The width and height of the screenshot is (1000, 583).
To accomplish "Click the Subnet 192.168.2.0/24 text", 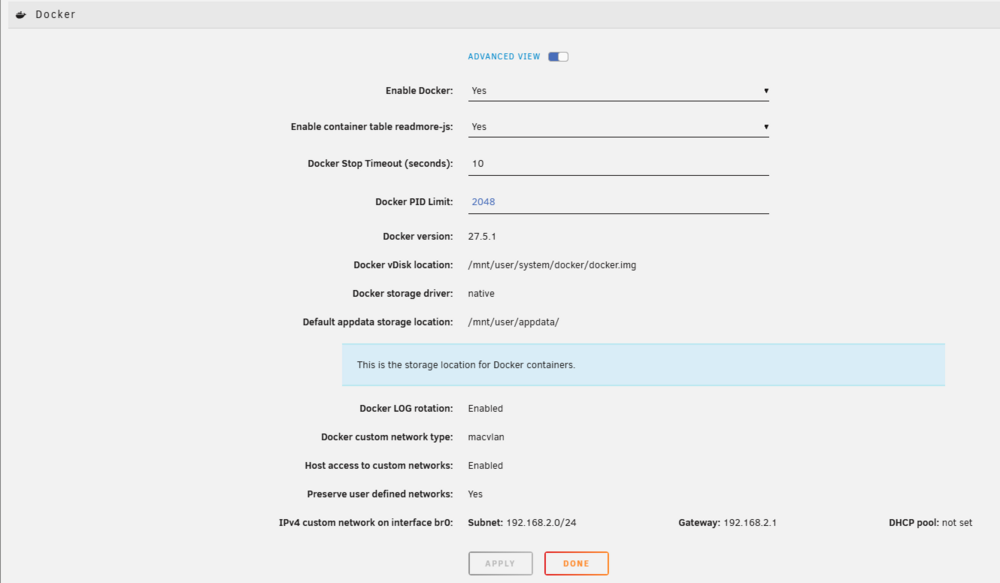I will pos(522,522).
